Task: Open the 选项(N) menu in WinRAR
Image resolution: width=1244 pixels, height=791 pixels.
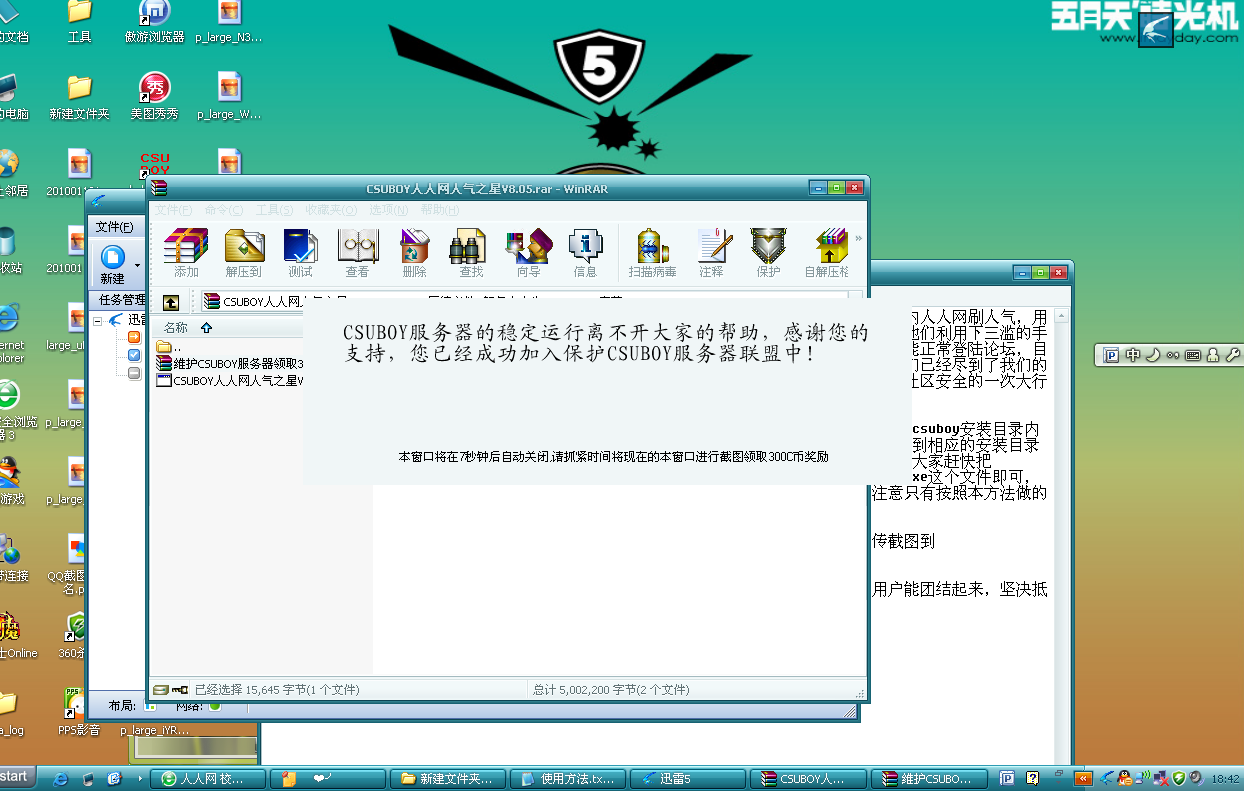Action: (x=389, y=210)
